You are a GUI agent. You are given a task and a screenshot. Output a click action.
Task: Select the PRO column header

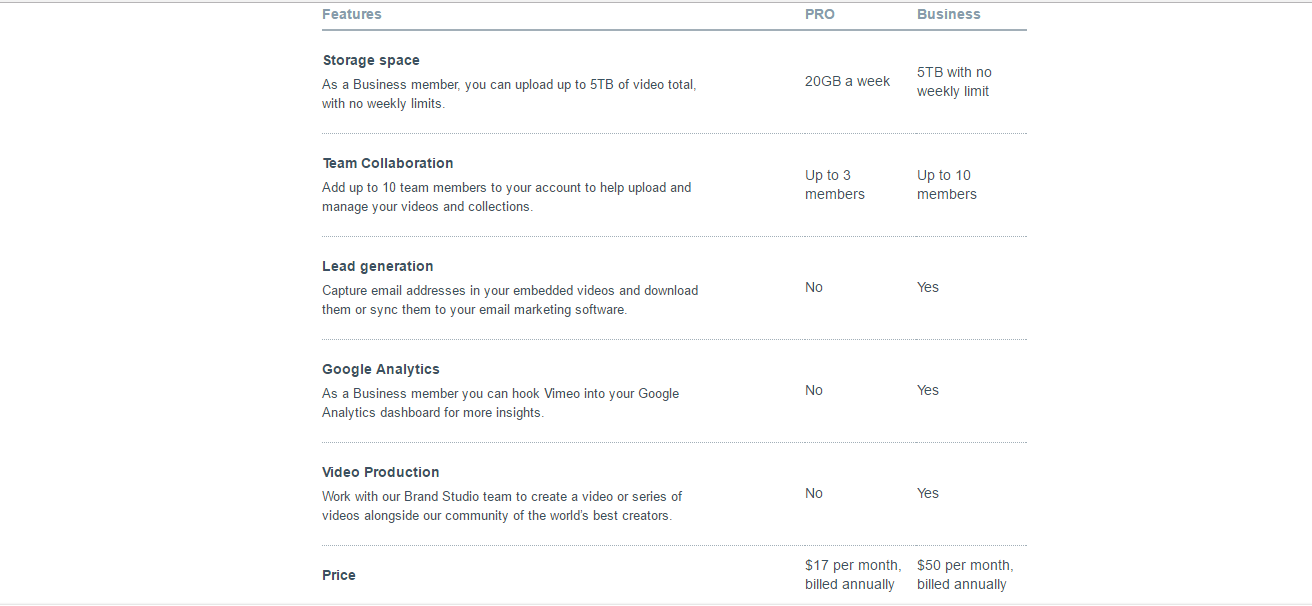(x=819, y=14)
